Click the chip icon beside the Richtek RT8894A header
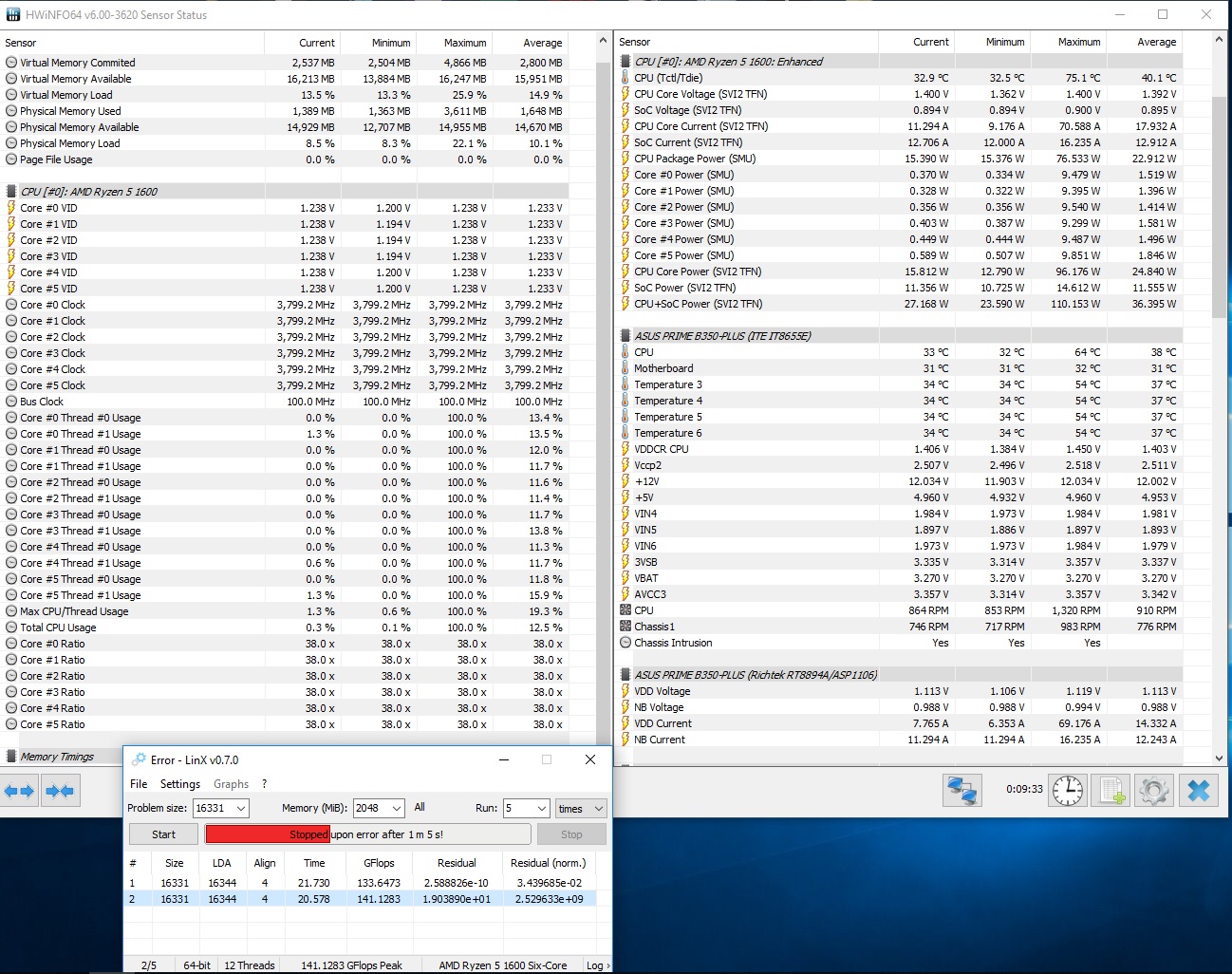The height and width of the screenshot is (974, 1232). [x=625, y=675]
